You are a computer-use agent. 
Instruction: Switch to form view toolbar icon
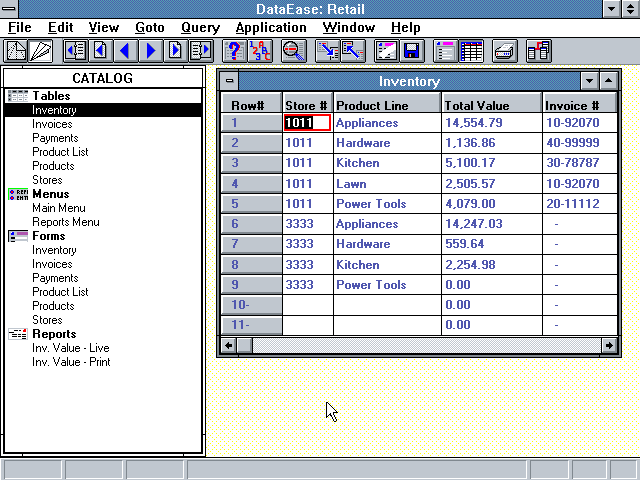pyautogui.click(x=446, y=51)
